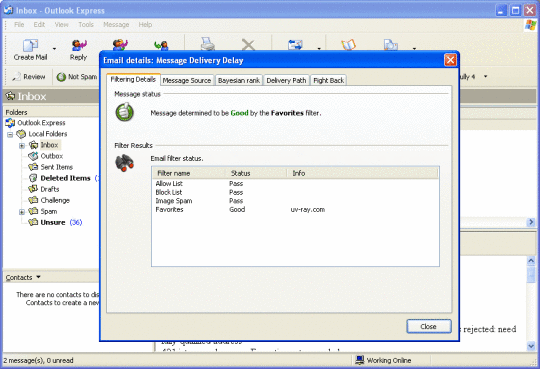
Task: Click the Addresses book icon
Action: [x=348, y=45]
